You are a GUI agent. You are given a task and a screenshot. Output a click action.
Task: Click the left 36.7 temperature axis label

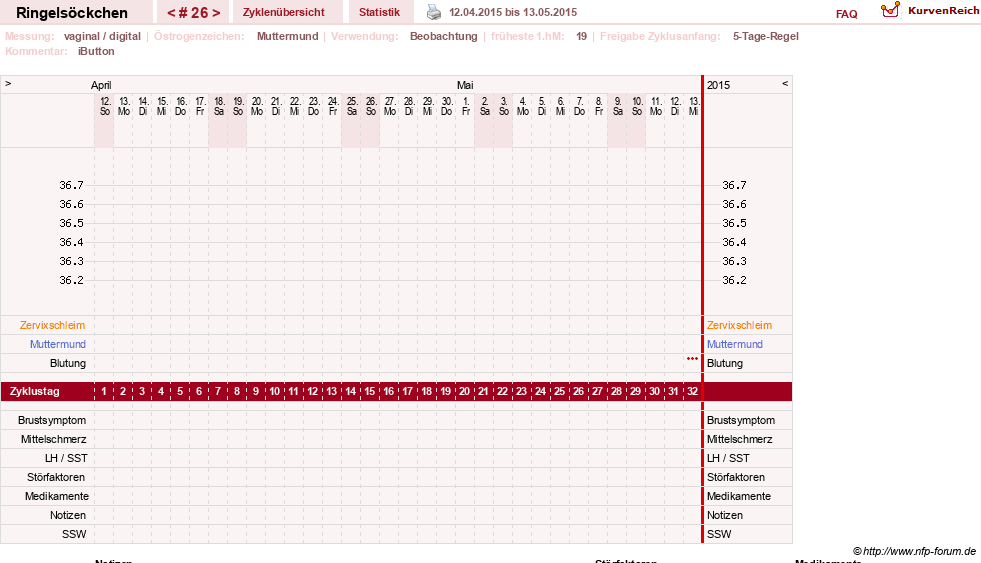[71, 185]
